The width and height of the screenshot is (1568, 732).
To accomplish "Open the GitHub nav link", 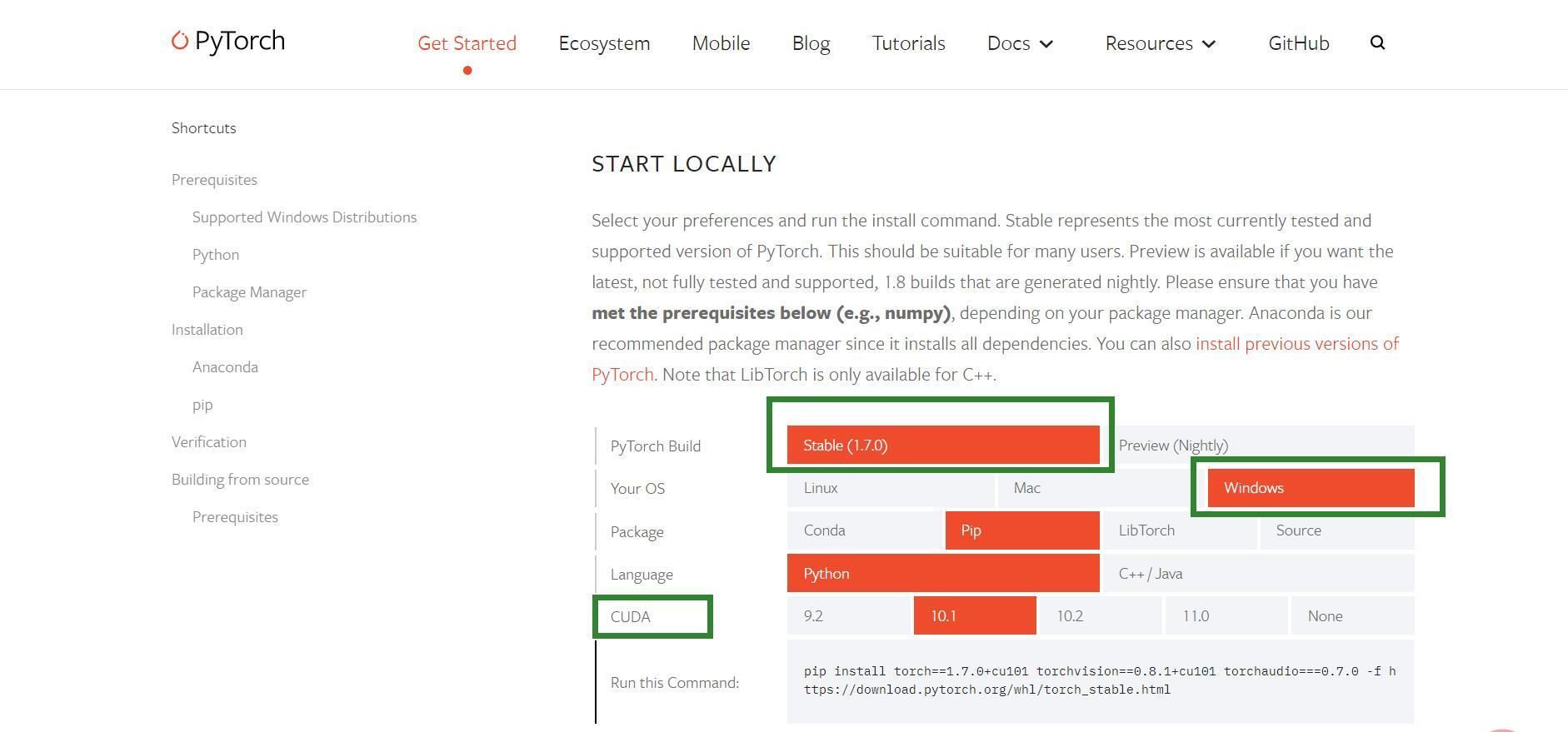I will 1298,43.
